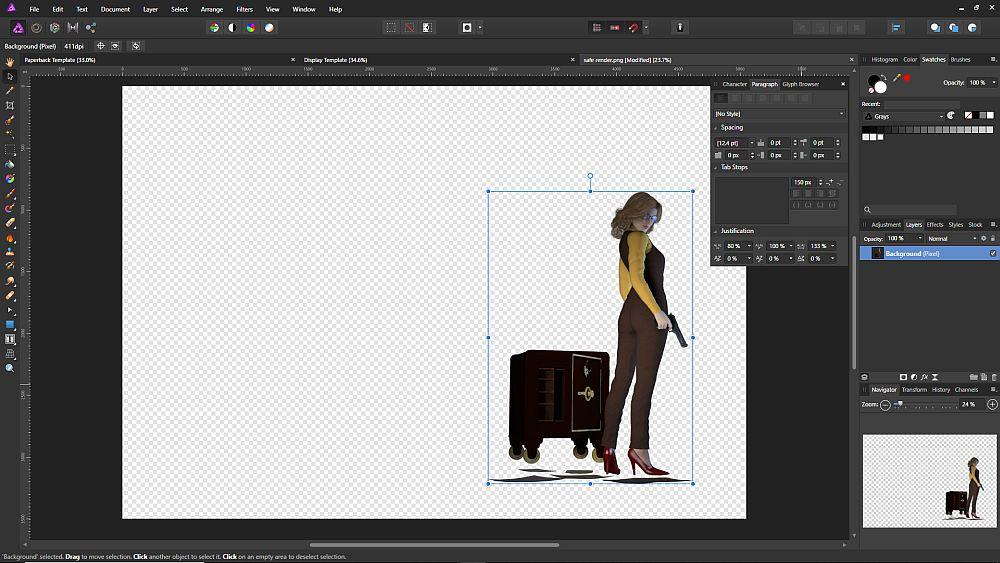
Task: Open the Filters menu
Action: 244,9
